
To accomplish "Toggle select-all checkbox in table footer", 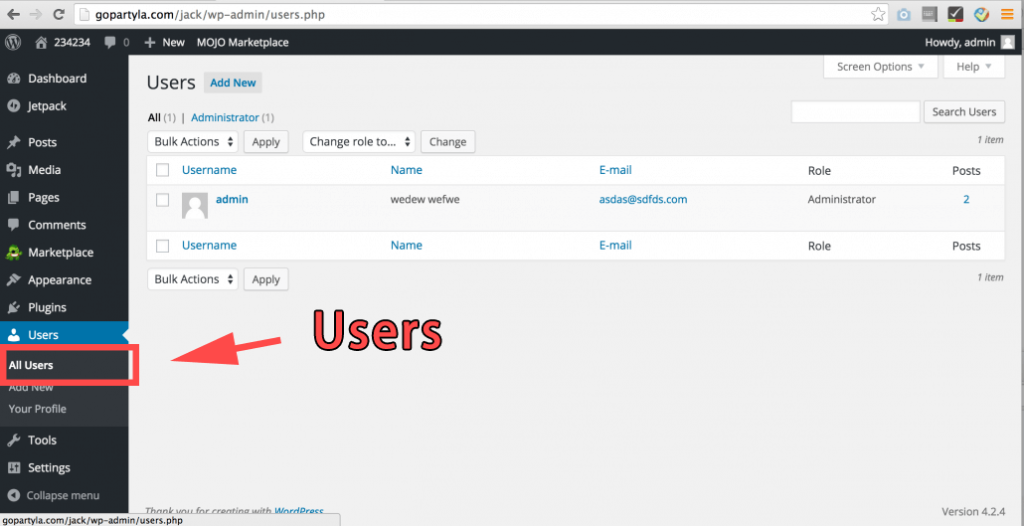I will click(x=163, y=246).
